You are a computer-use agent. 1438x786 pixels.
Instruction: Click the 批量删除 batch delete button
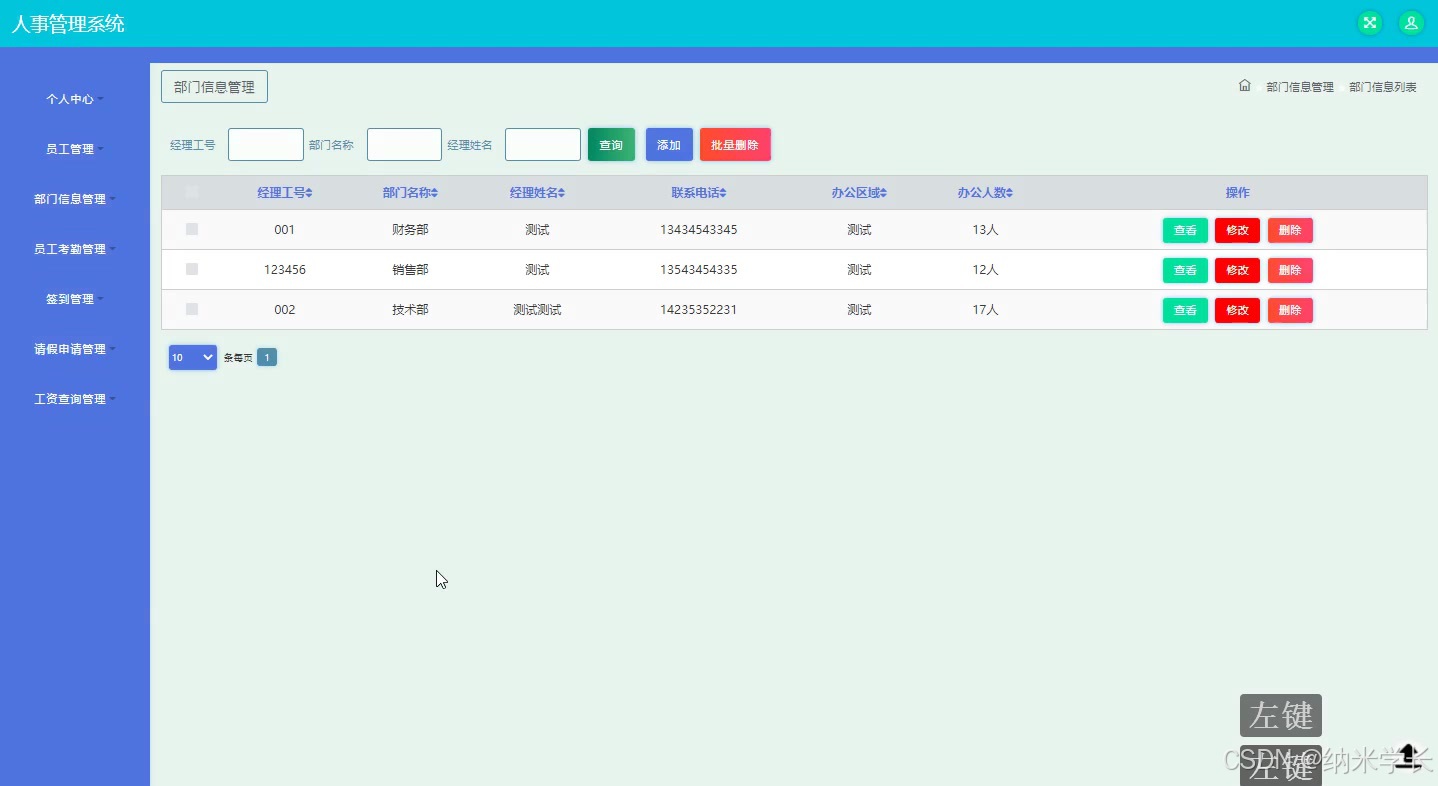[x=735, y=145]
